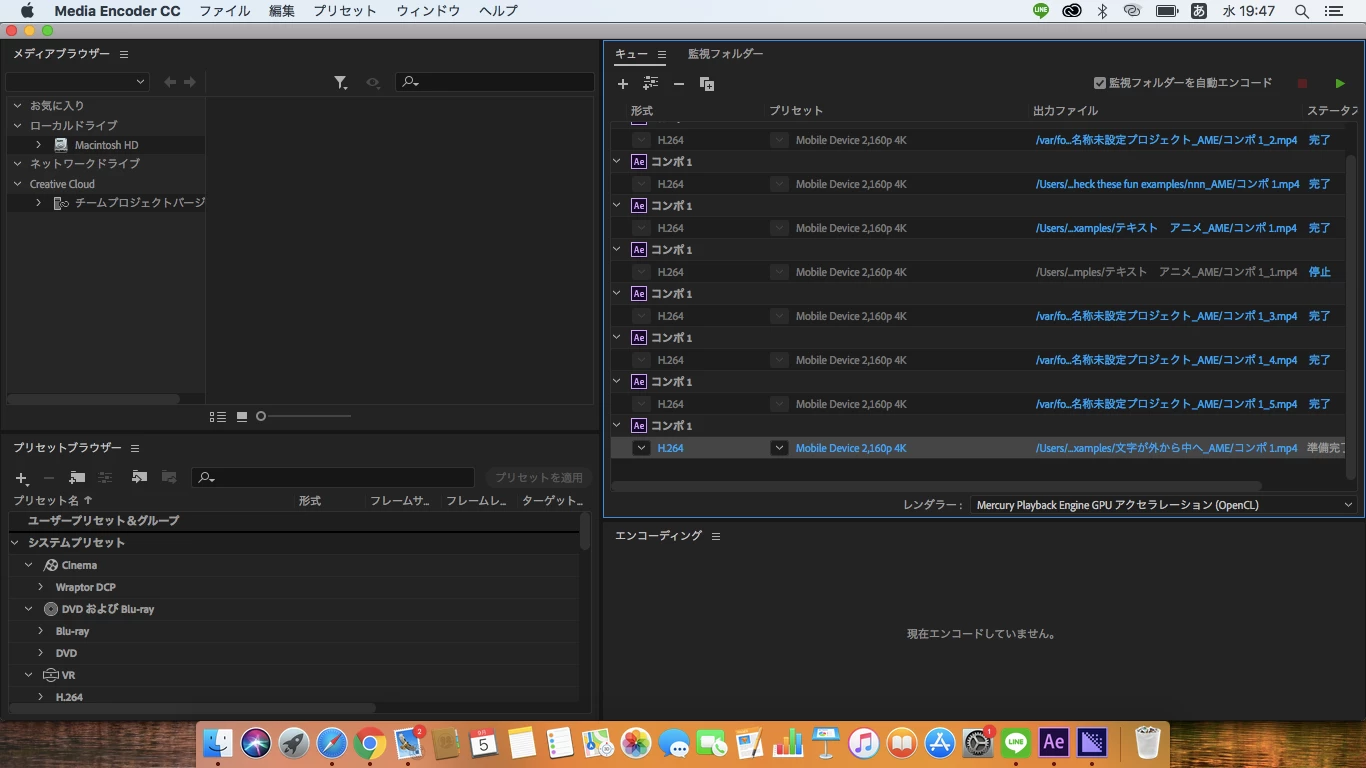
Task: Open the ファイル menu
Action: pos(225,11)
